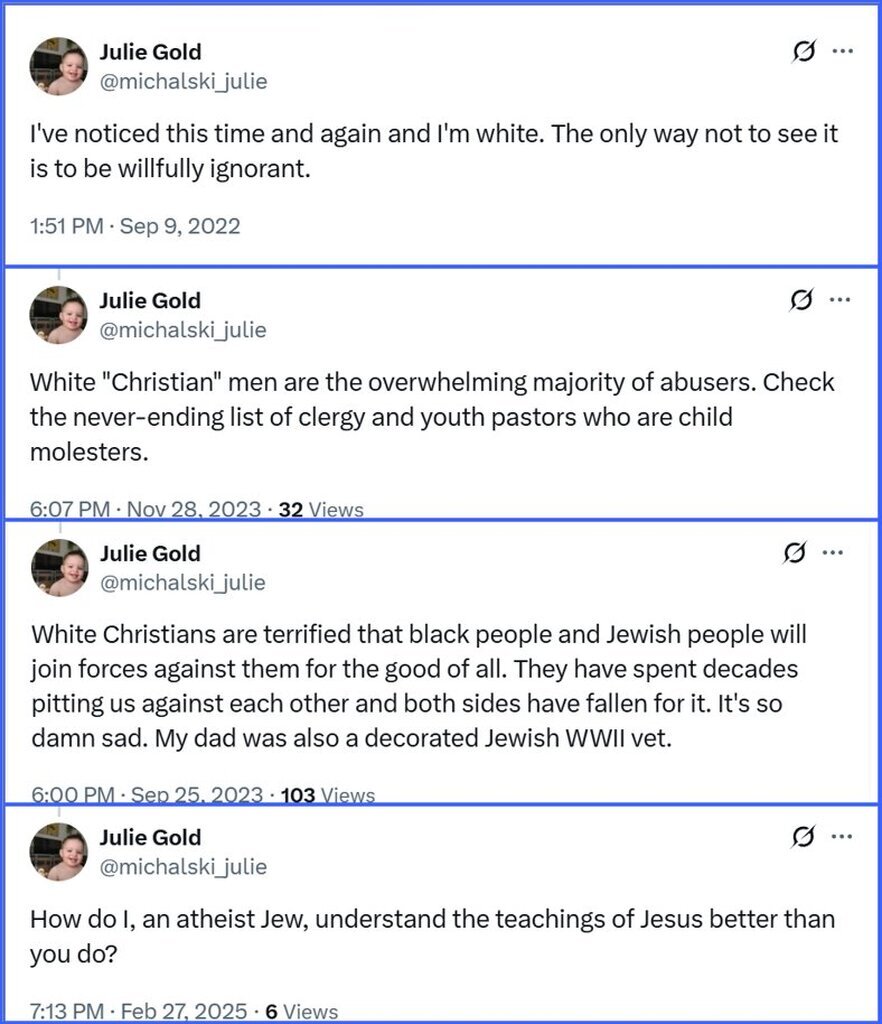Viewport: 882px width, 1024px height.
Task: Open the three-dot menu on the abusers tweet
Action: tap(840, 299)
